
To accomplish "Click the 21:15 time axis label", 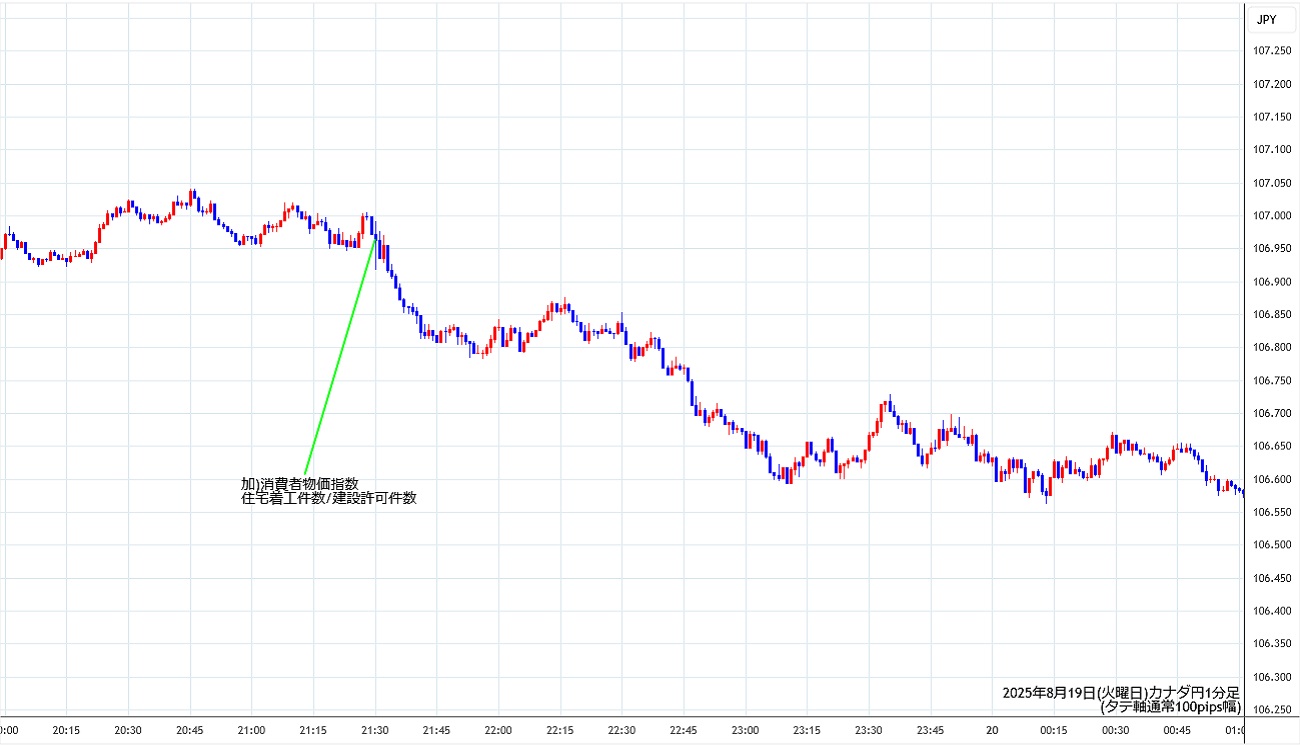I will pos(313,731).
